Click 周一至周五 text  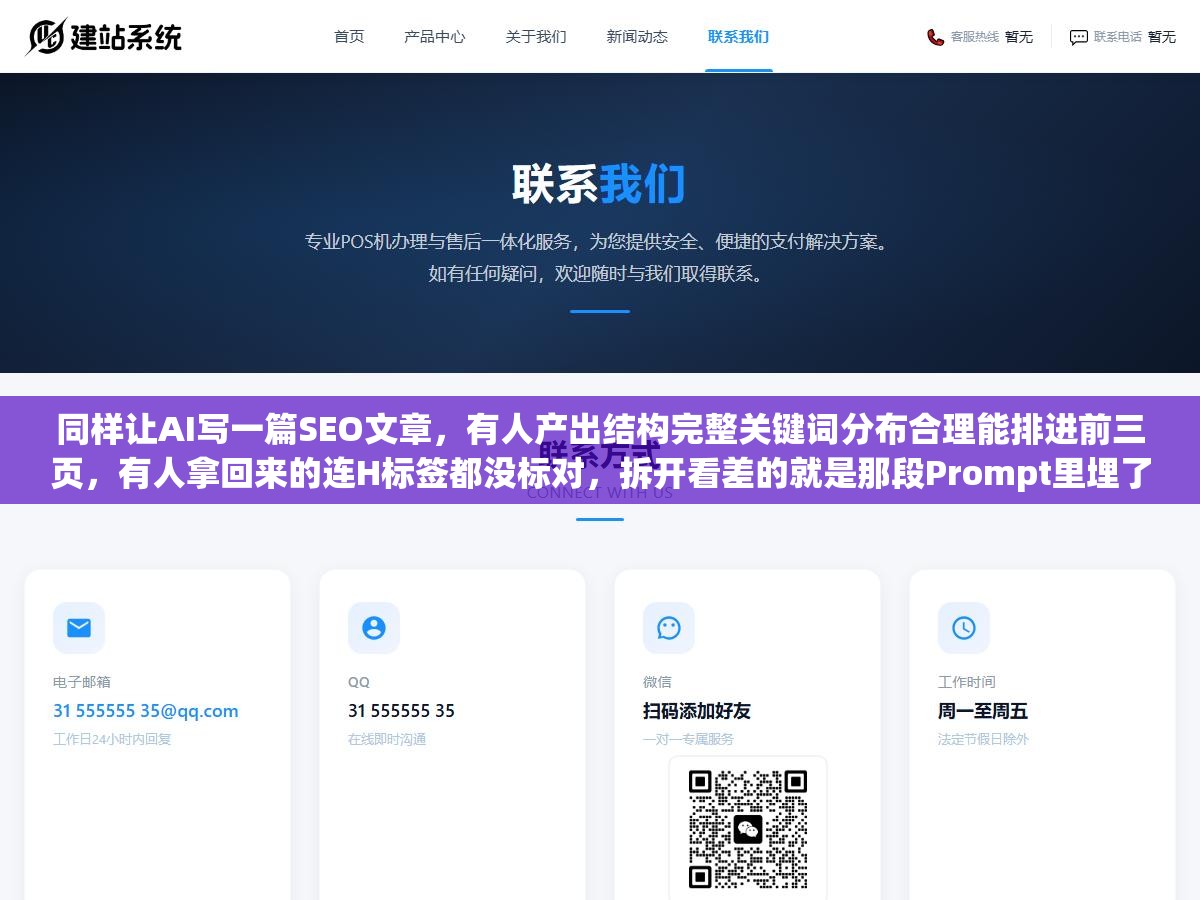click(x=983, y=711)
